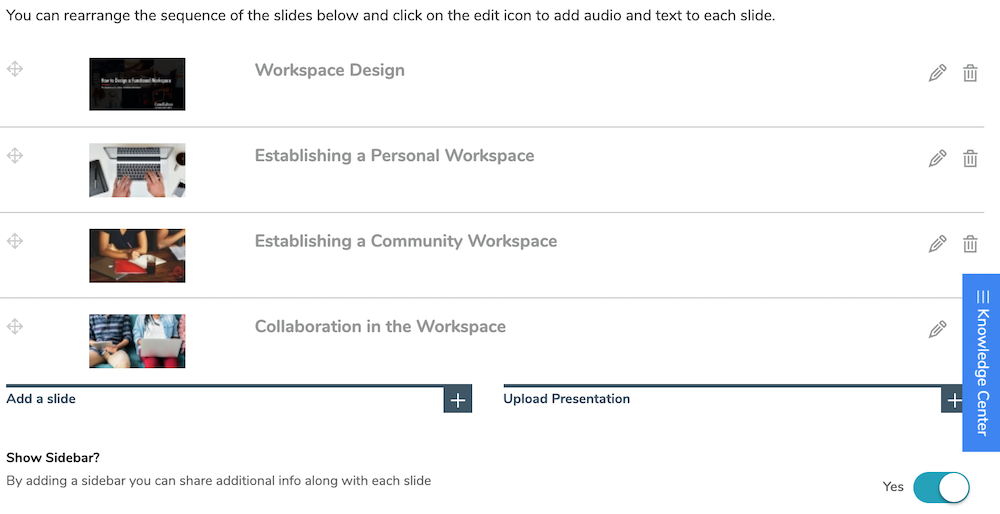Delete Establishing a Community Workspace slide
This screenshot has width=1000, height=514.
click(970, 244)
